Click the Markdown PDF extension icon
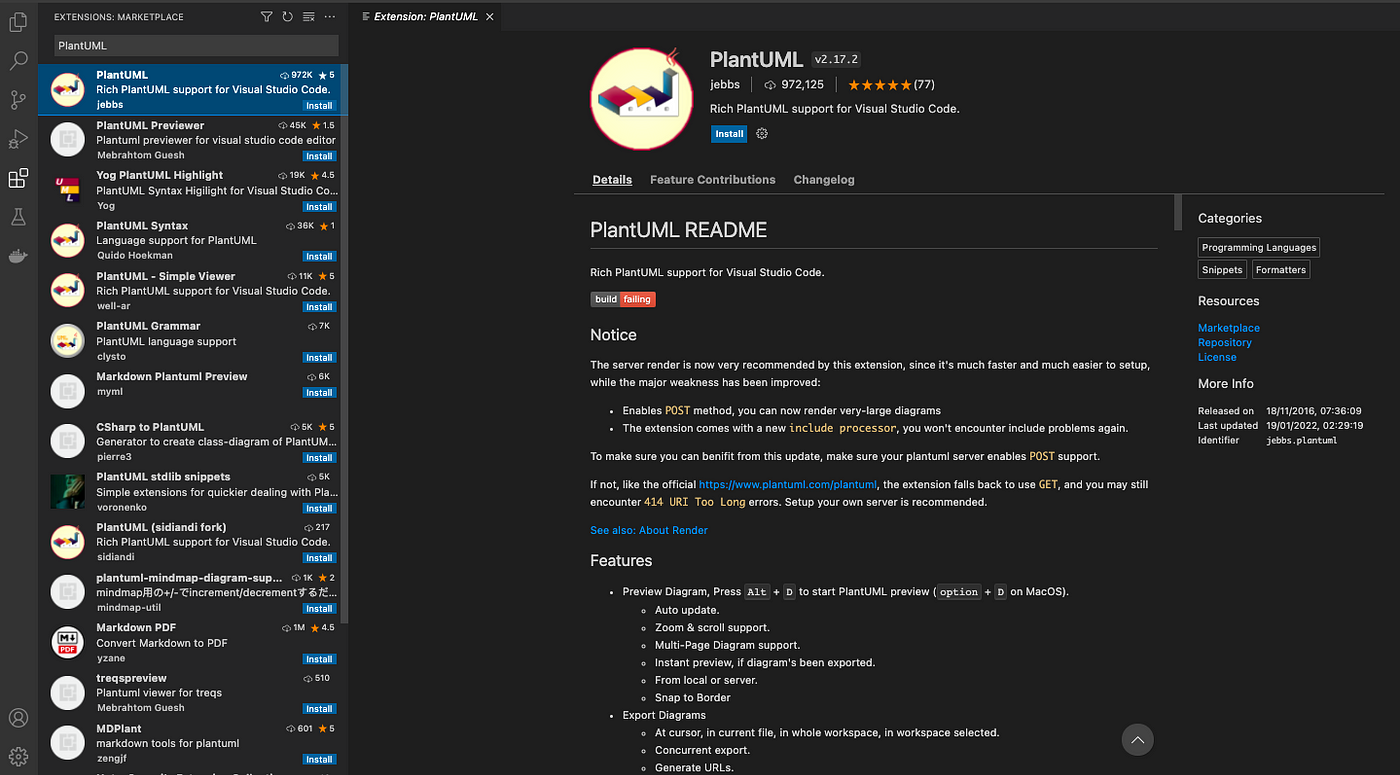 click(x=67, y=642)
